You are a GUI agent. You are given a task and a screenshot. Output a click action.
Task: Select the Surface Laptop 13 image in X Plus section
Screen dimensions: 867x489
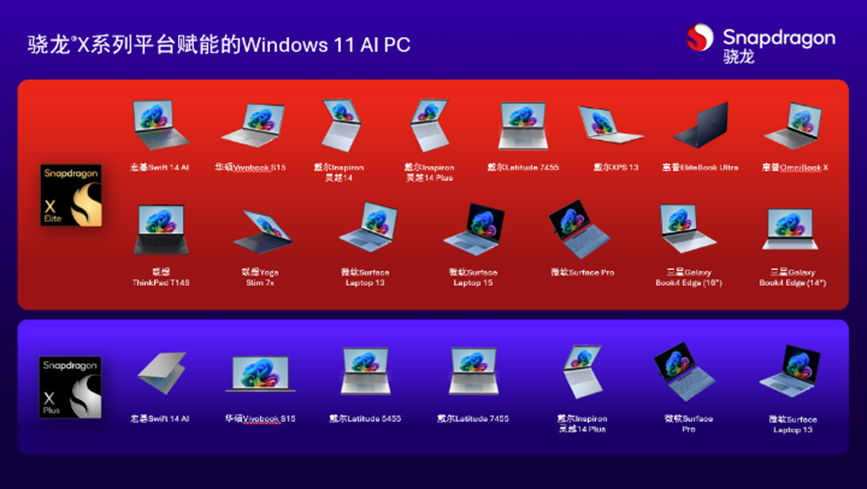(790, 371)
